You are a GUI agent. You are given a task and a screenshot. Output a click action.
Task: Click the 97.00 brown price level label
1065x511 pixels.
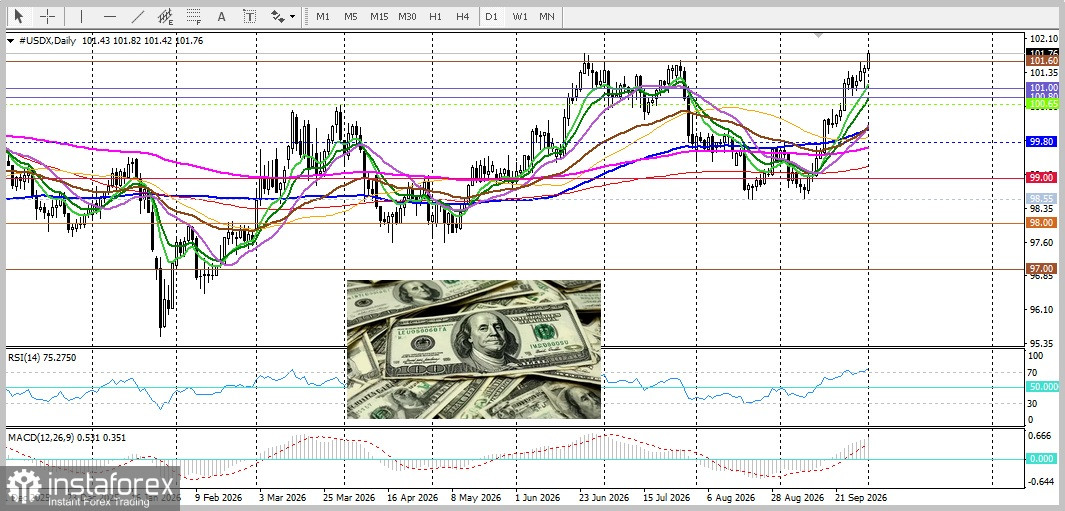[x=1043, y=268]
